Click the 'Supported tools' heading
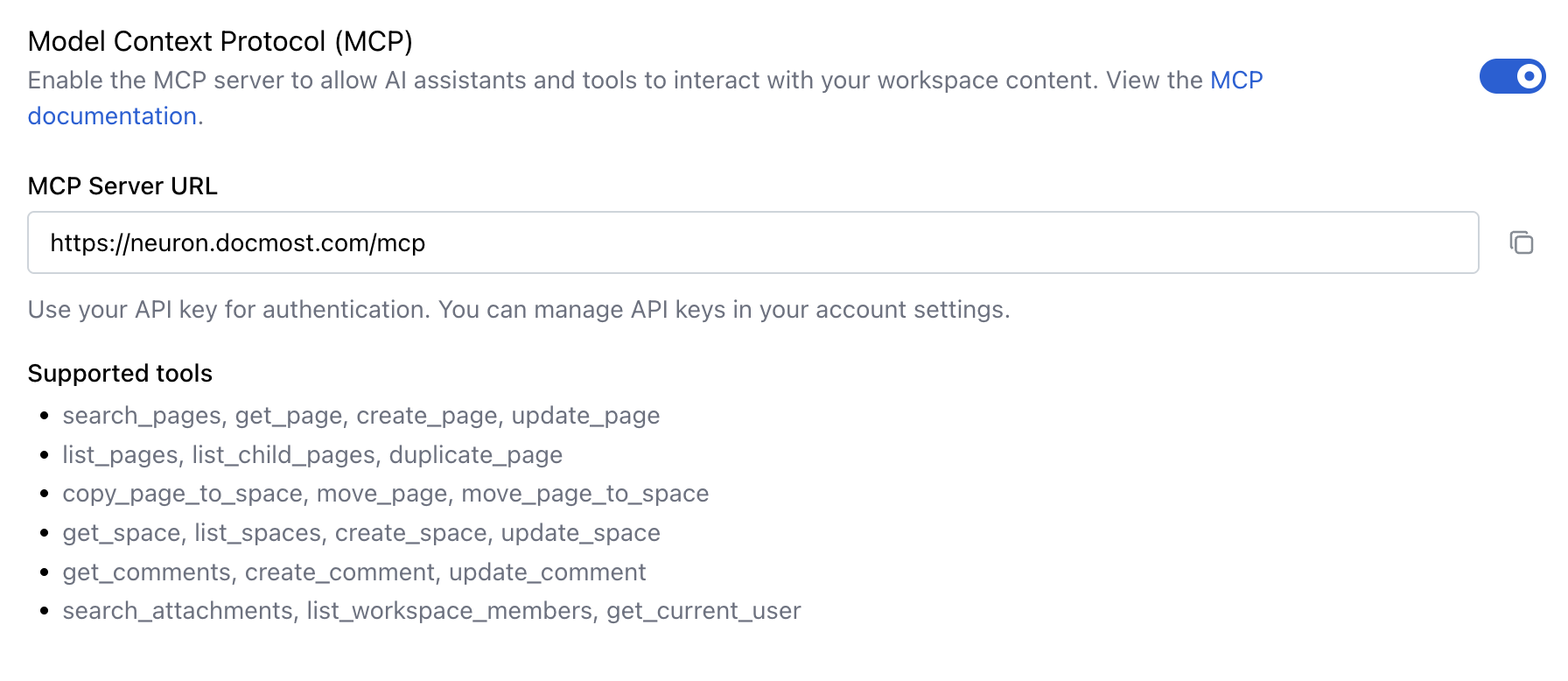 pos(120,374)
